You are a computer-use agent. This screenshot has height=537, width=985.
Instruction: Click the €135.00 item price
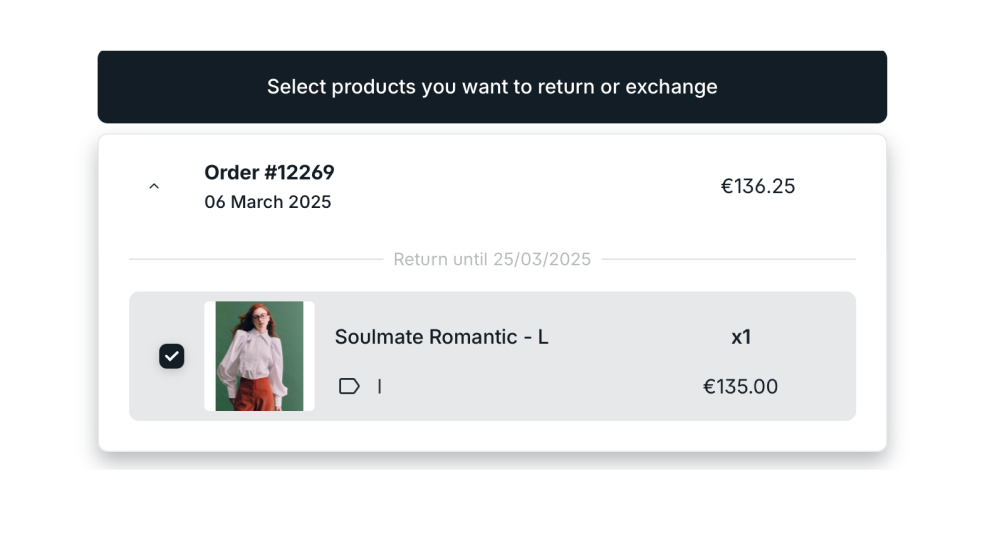pyautogui.click(x=740, y=387)
